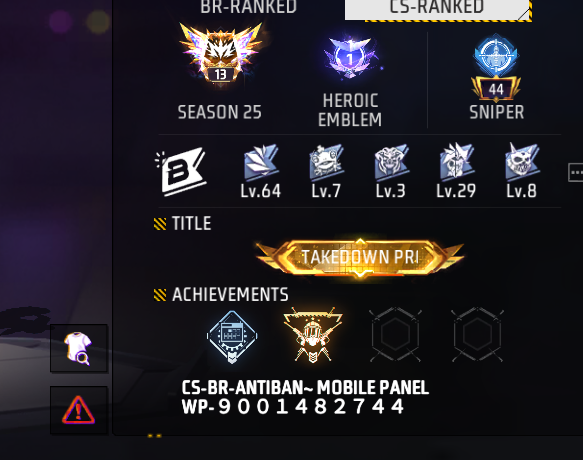Select the Lv.29 banner icon
The height and width of the screenshot is (460, 583).
pos(456,163)
